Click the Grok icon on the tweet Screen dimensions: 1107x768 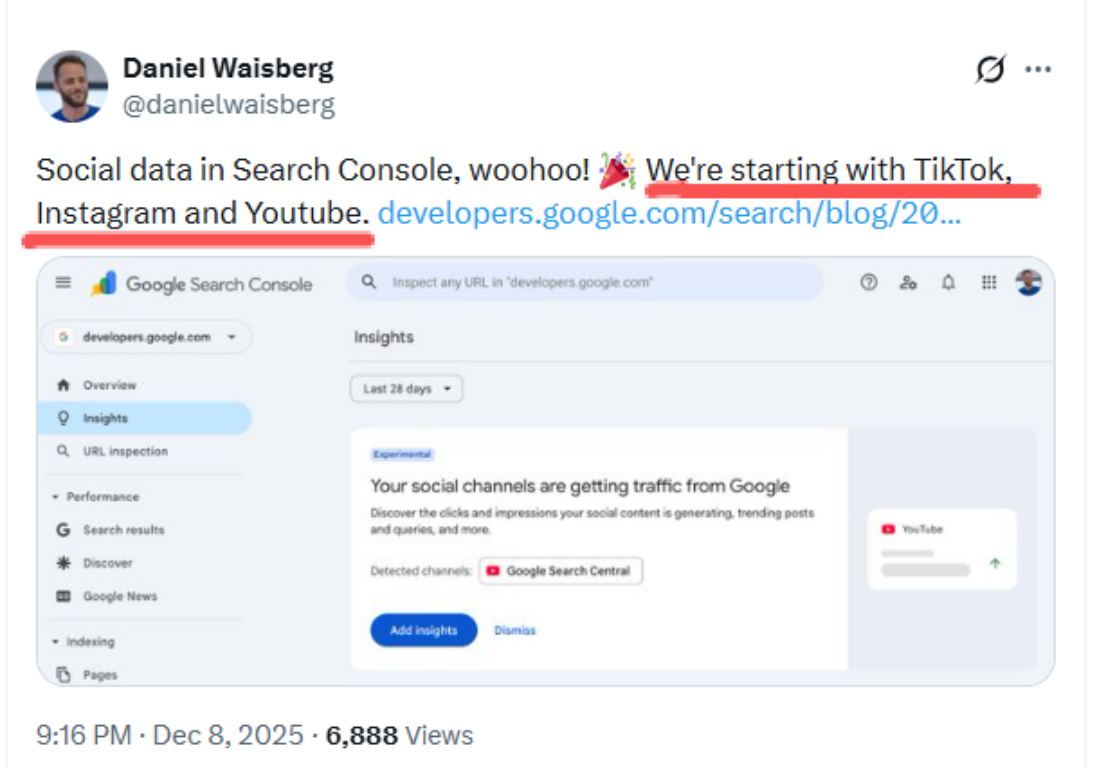pyautogui.click(x=990, y=70)
